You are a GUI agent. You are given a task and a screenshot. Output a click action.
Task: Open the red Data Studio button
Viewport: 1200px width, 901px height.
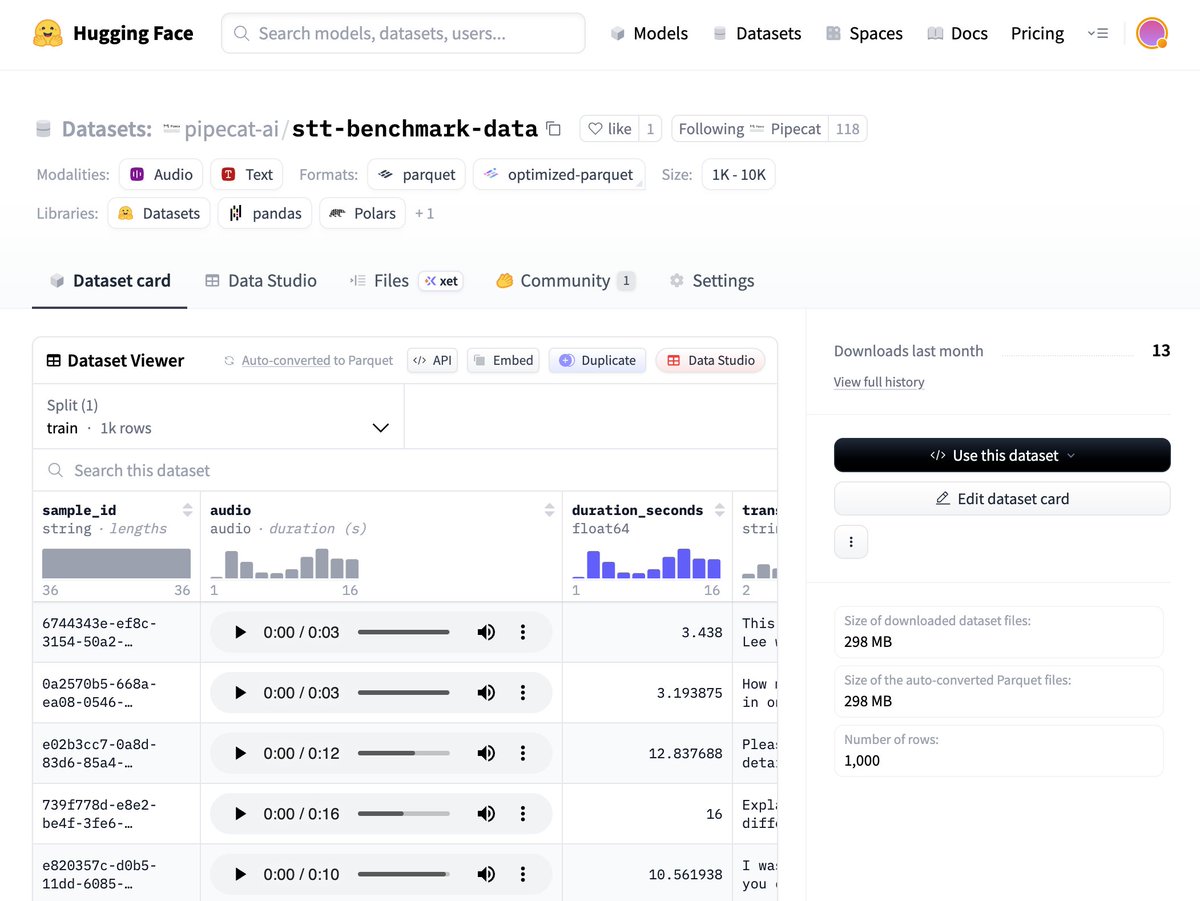click(711, 360)
